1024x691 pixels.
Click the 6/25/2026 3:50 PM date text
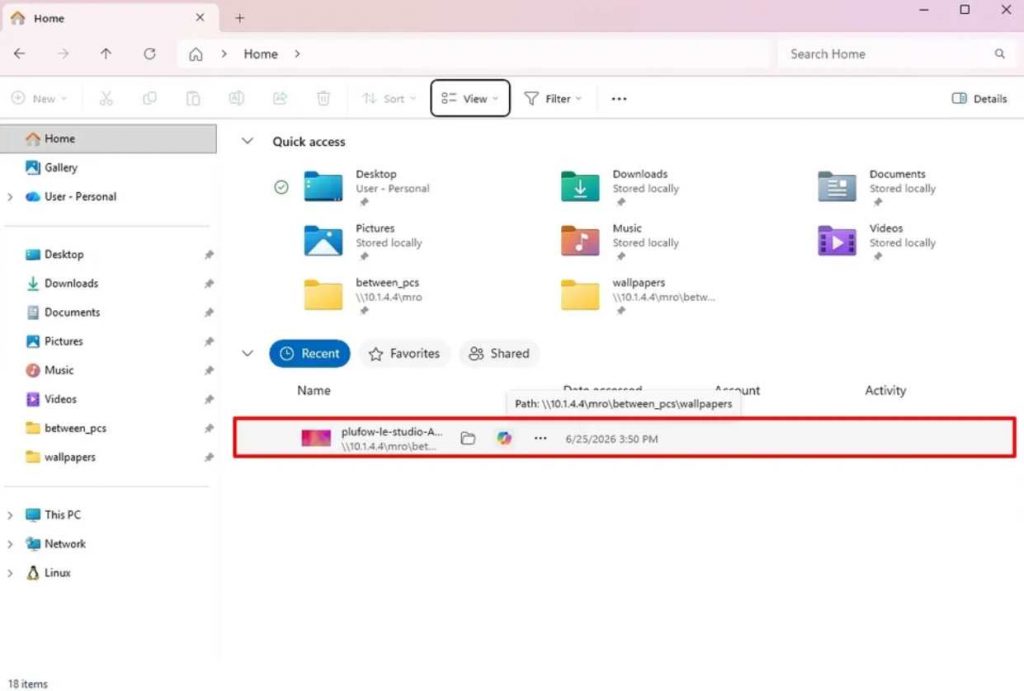[x=611, y=439]
